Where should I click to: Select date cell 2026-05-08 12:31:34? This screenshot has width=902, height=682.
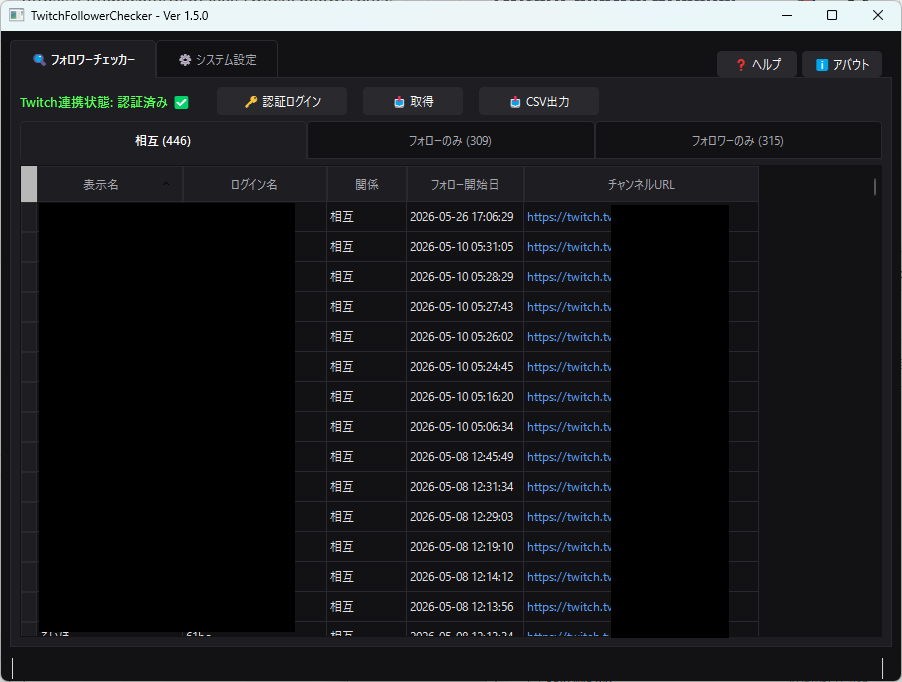(465, 486)
